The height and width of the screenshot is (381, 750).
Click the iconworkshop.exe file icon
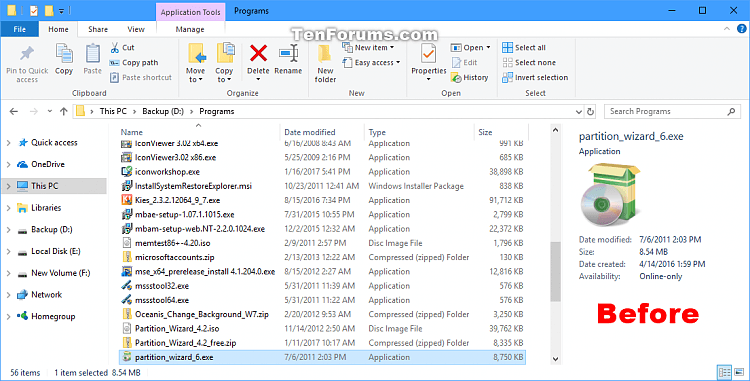click(126, 172)
